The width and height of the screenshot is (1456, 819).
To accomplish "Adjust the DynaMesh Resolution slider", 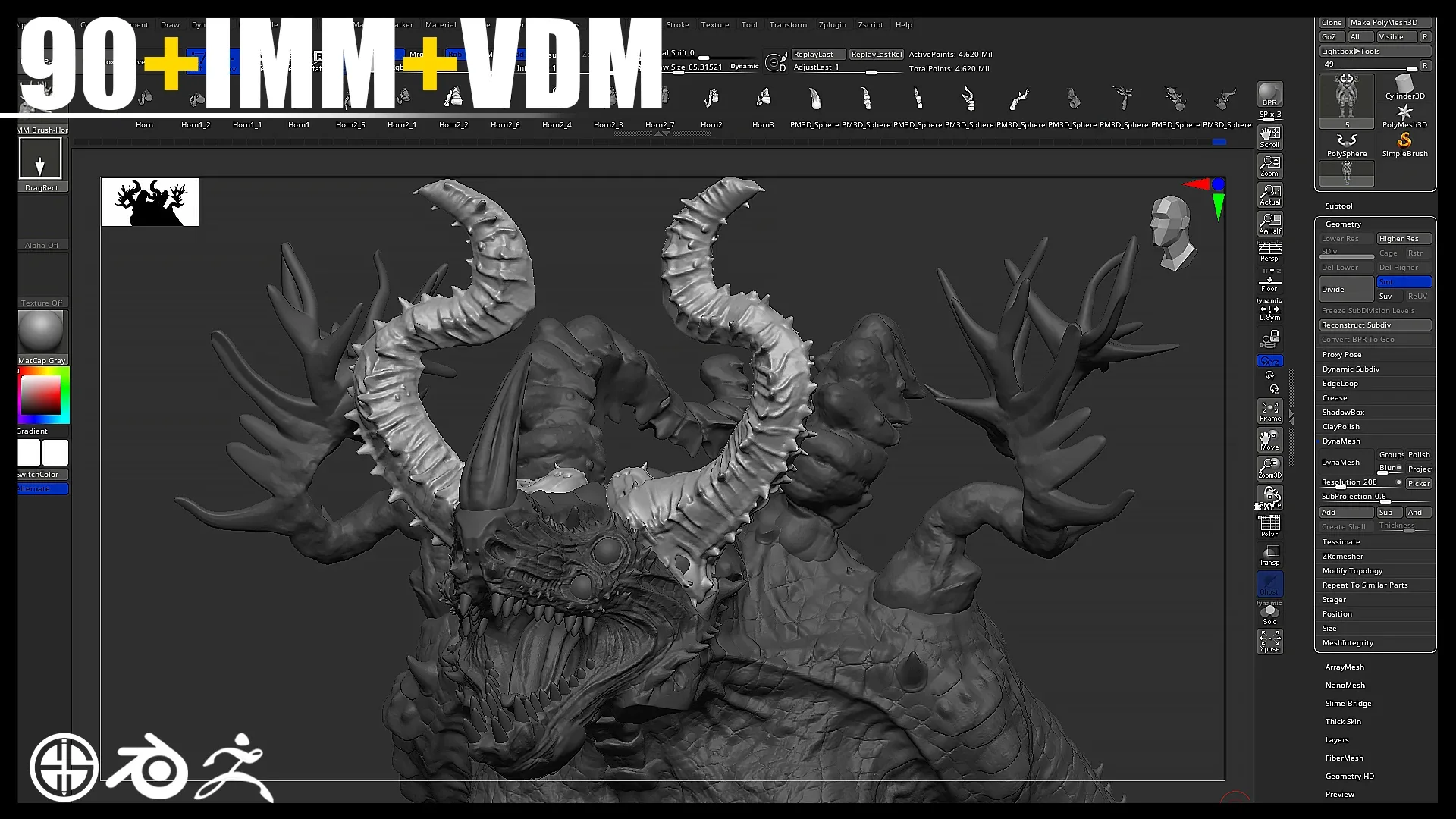I will click(1360, 483).
